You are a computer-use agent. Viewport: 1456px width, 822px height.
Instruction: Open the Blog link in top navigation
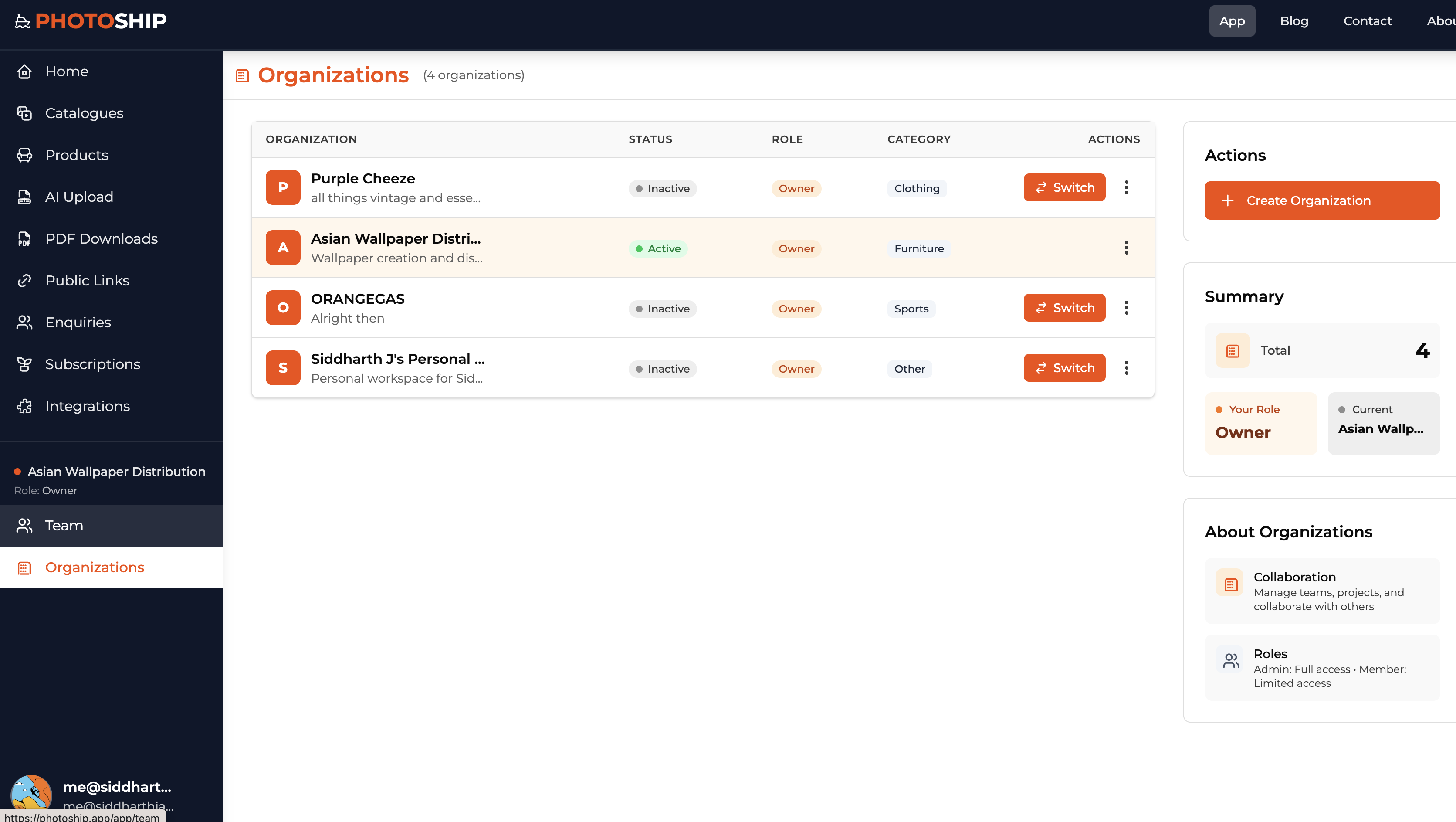tap(1294, 21)
